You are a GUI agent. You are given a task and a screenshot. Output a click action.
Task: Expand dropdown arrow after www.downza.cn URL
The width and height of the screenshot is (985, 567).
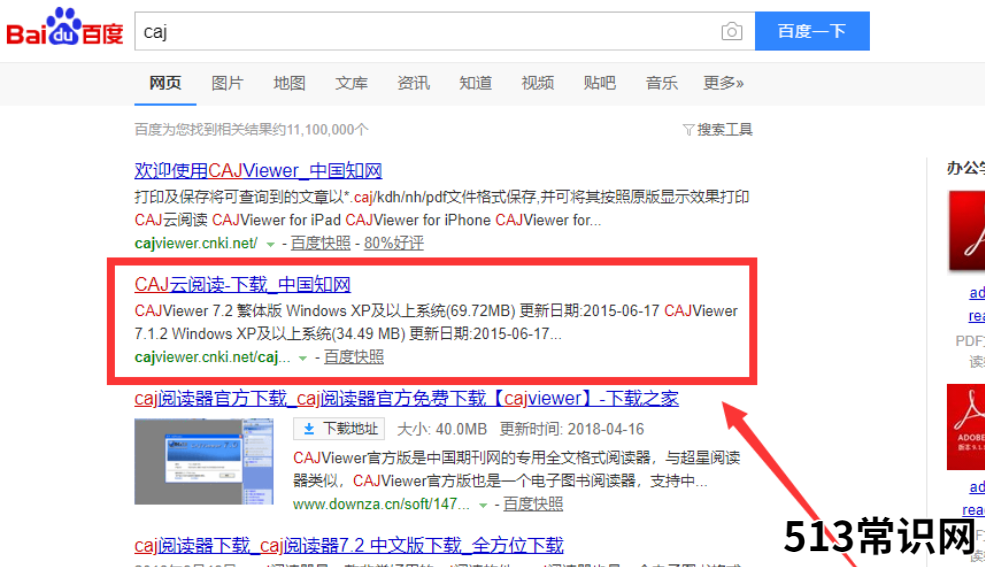point(482,505)
